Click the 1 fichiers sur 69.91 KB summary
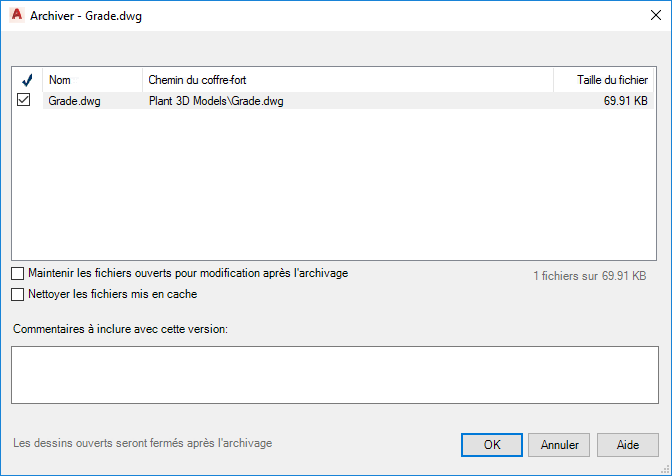 (589, 275)
